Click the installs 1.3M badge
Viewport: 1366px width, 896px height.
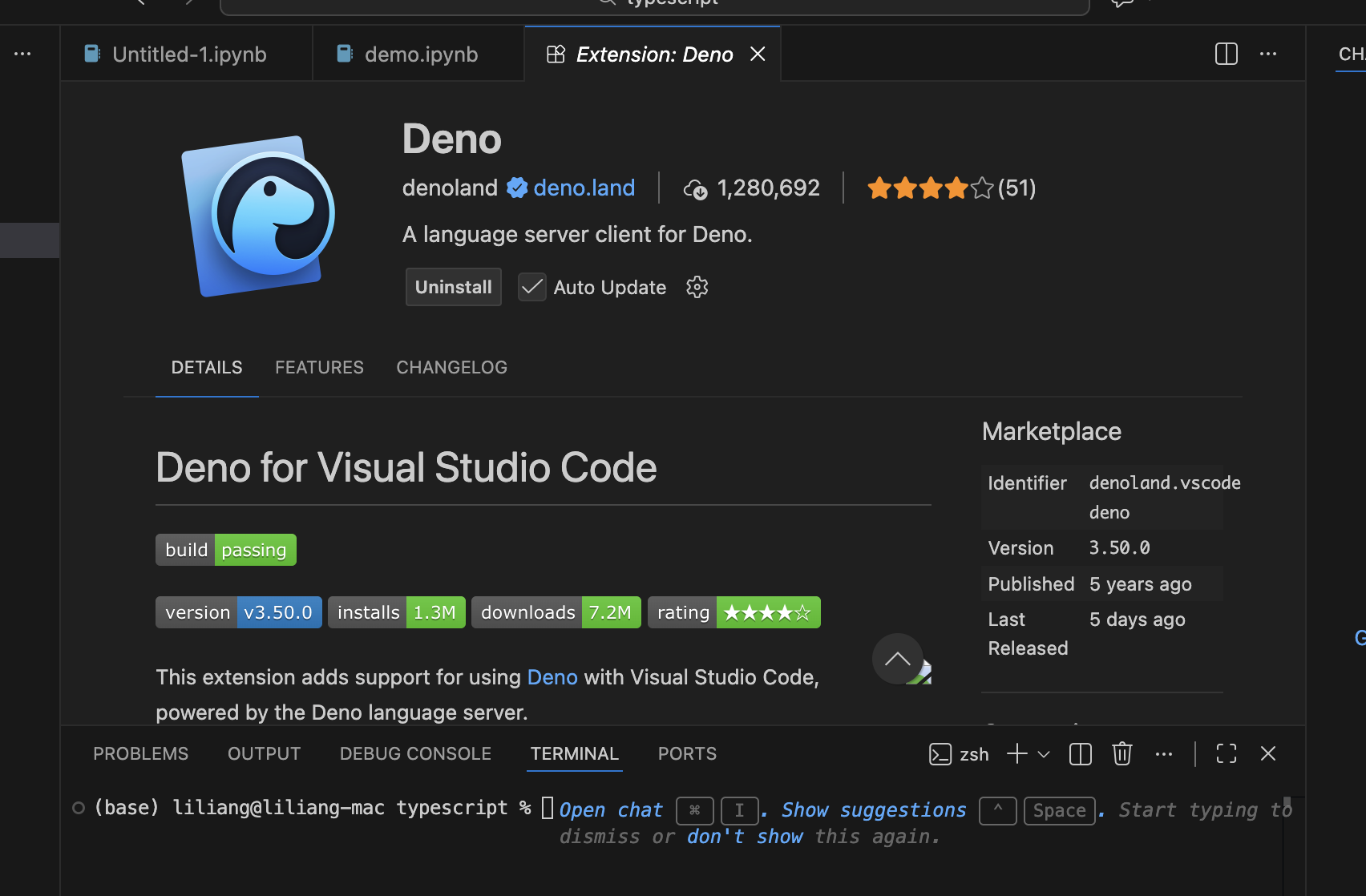tap(397, 612)
